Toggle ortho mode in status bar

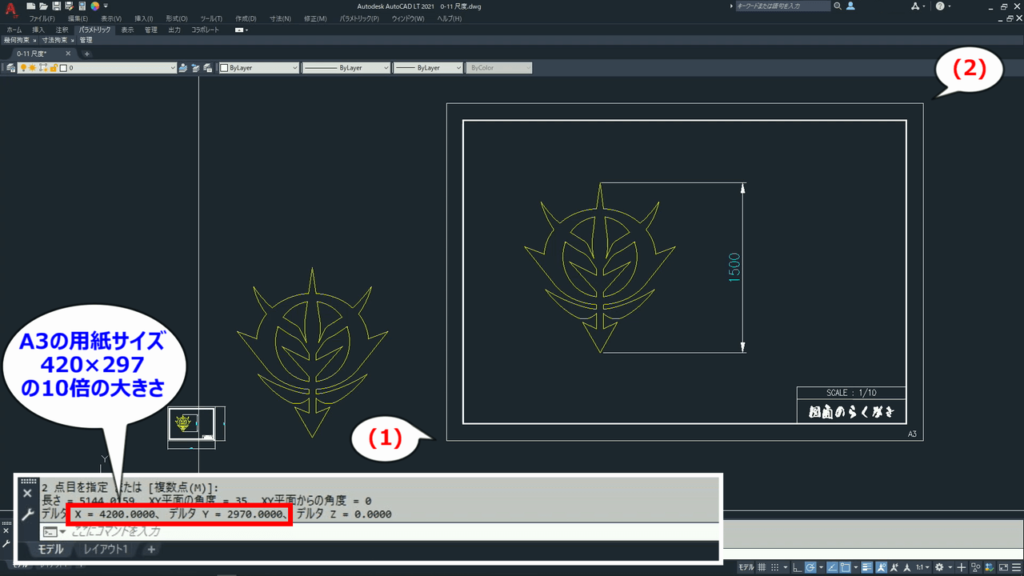[x=797, y=568]
